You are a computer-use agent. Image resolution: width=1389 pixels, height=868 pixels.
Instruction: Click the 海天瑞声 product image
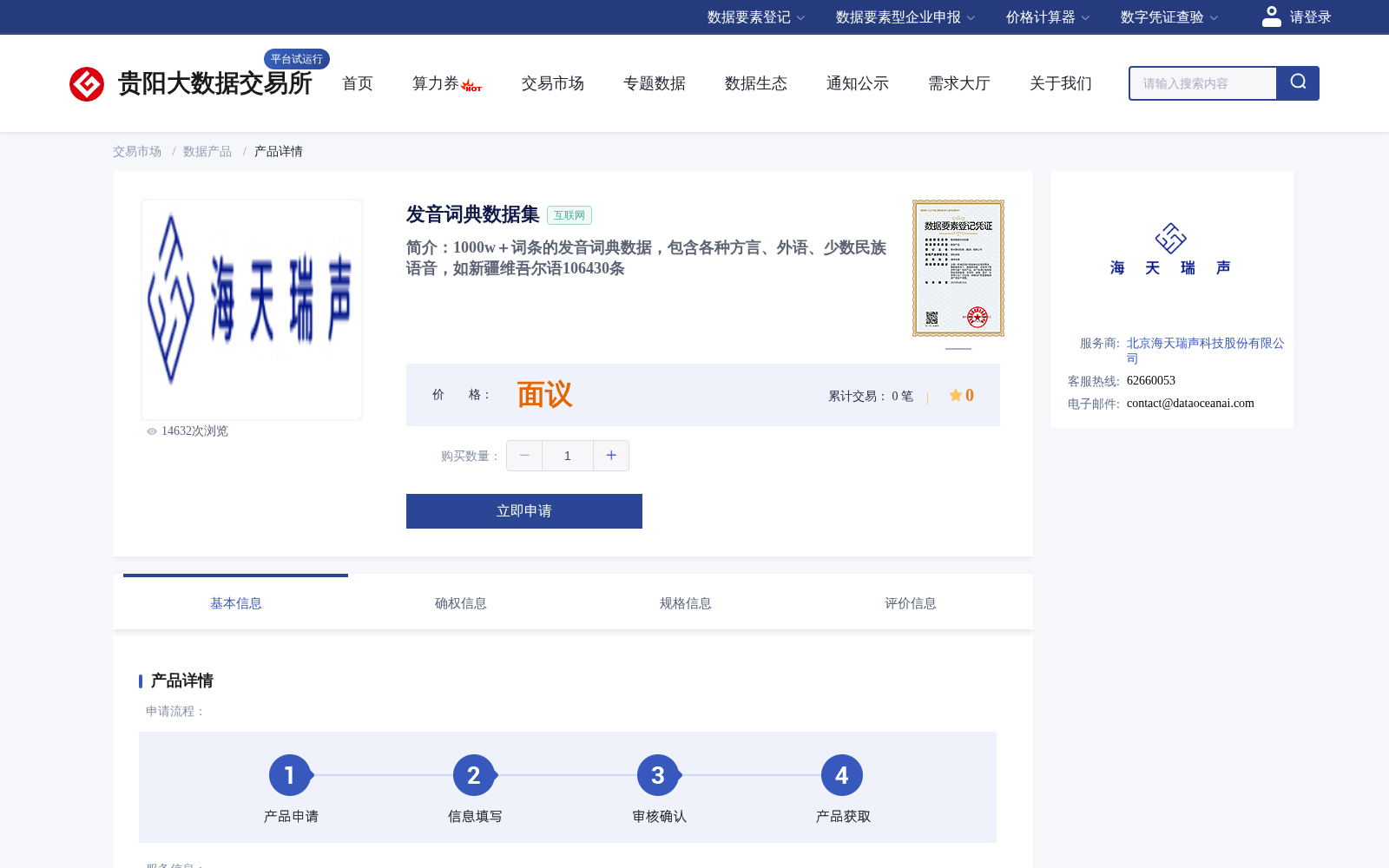click(x=252, y=310)
